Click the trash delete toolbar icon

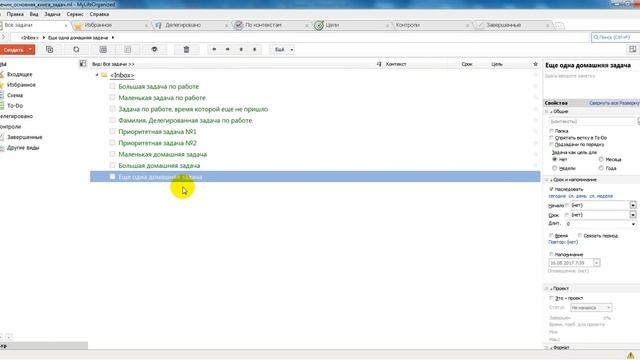tap(187, 49)
